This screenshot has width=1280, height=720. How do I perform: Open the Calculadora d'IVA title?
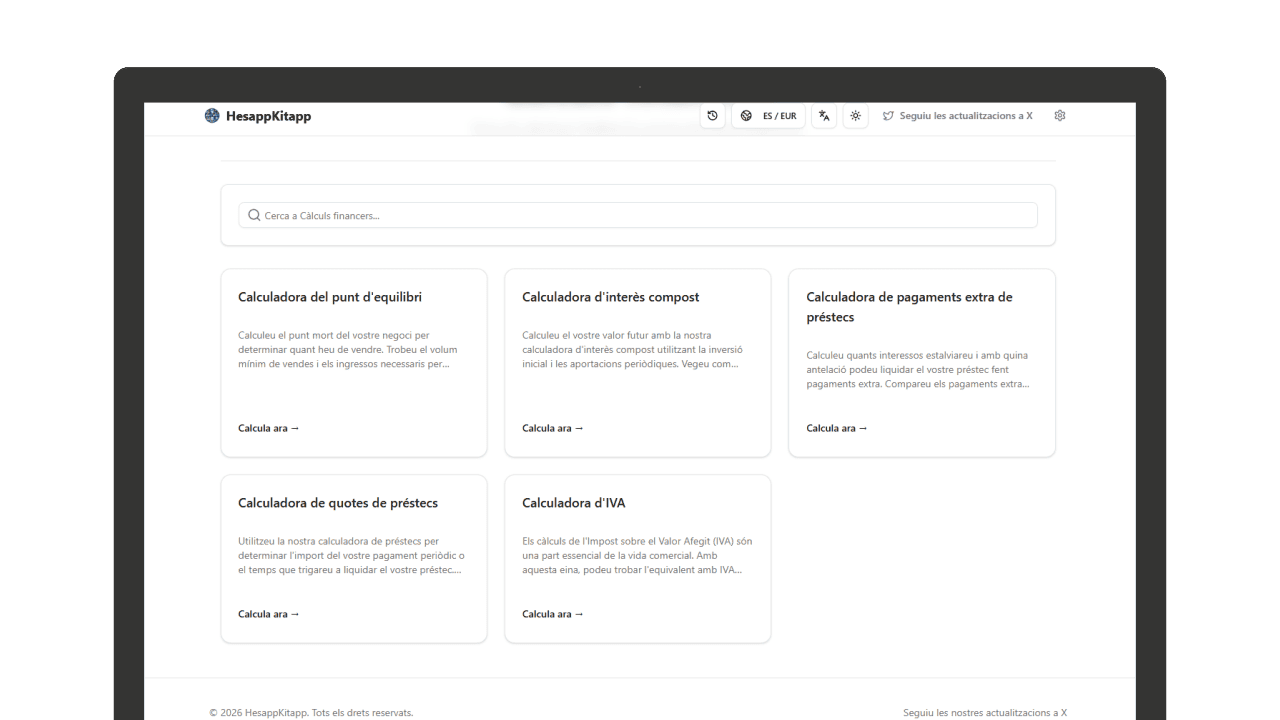(x=573, y=503)
